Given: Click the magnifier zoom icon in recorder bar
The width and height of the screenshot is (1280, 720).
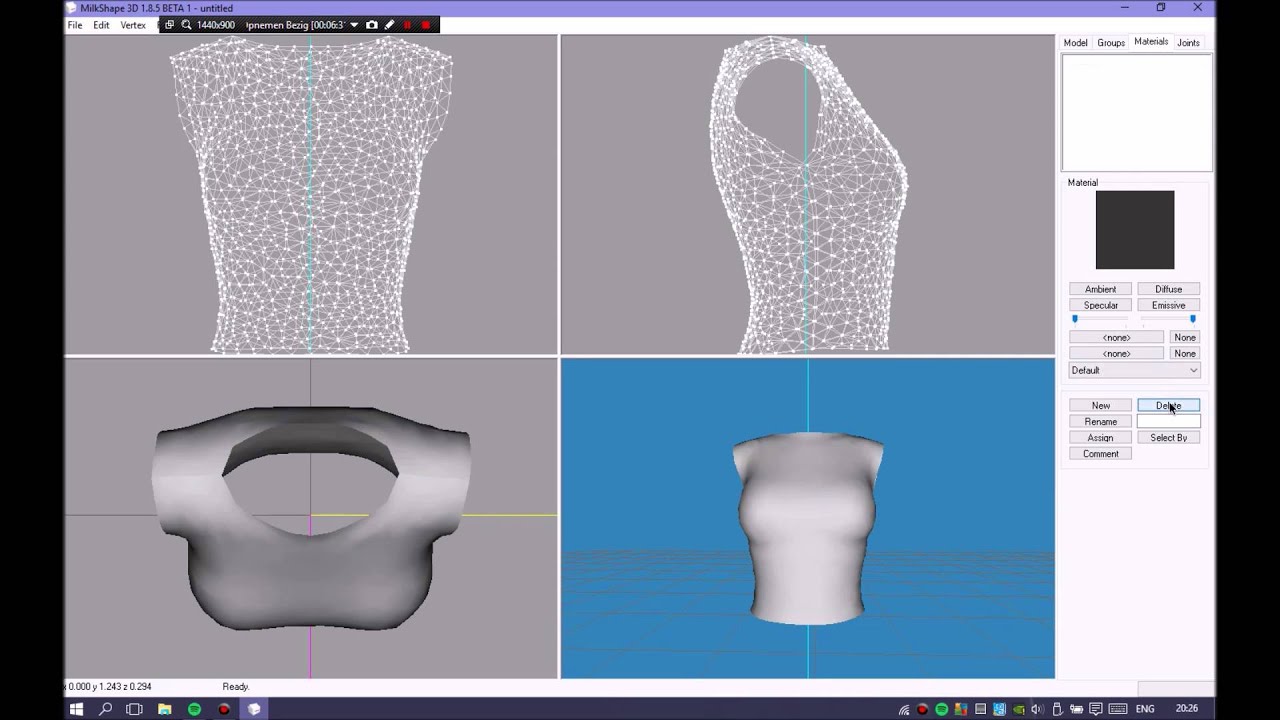Looking at the screenshot, I should pos(186,25).
